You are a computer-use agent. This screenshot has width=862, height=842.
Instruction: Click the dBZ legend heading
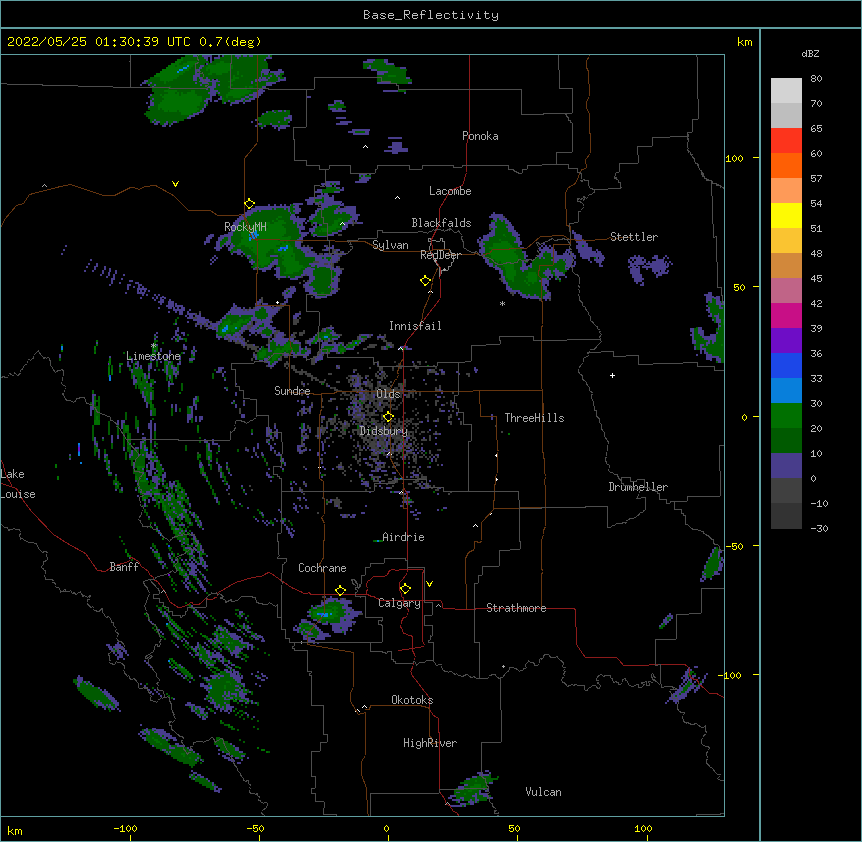coord(810,53)
